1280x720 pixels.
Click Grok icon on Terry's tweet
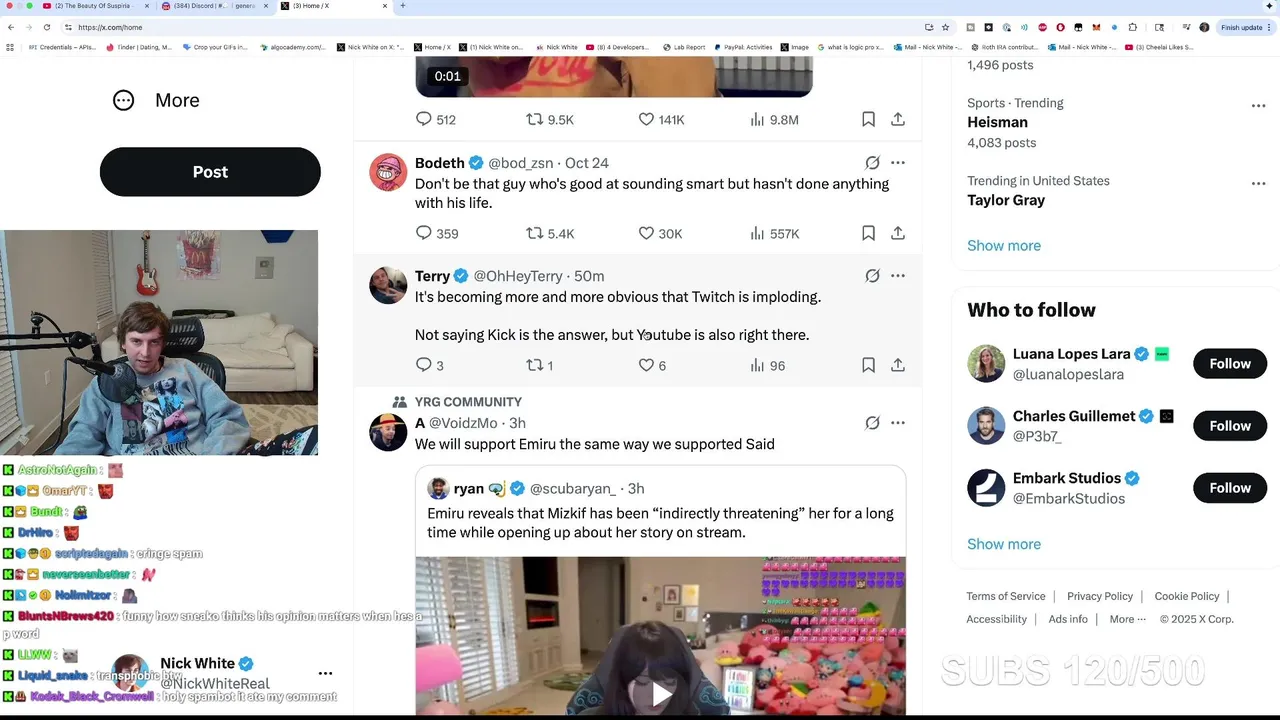pos(872,276)
